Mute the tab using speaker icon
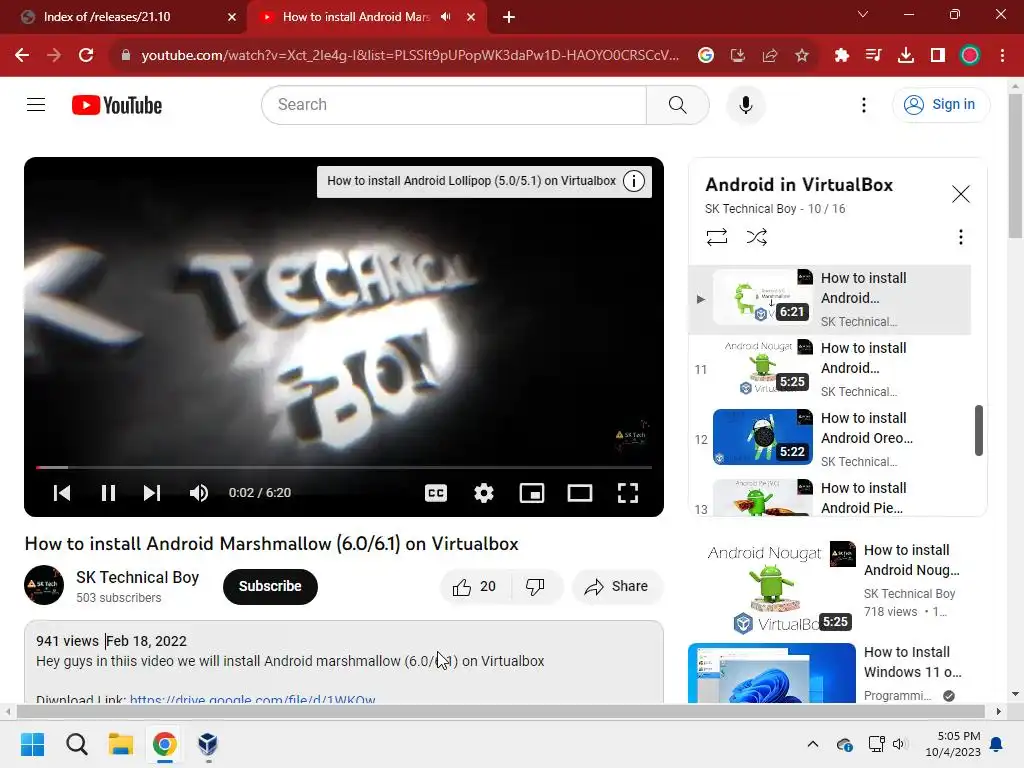Image resolution: width=1024 pixels, height=768 pixels. [x=446, y=17]
